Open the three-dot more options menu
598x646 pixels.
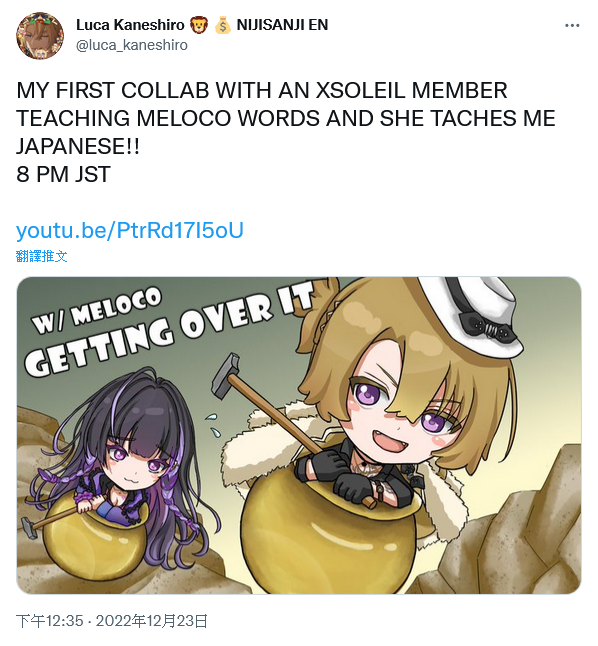click(x=572, y=26)
